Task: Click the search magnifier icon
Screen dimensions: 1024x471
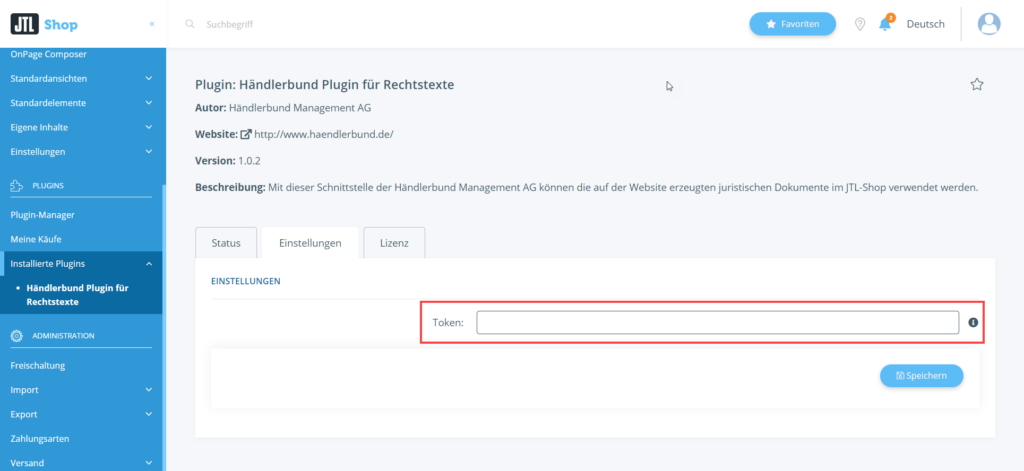Action: 190,24
